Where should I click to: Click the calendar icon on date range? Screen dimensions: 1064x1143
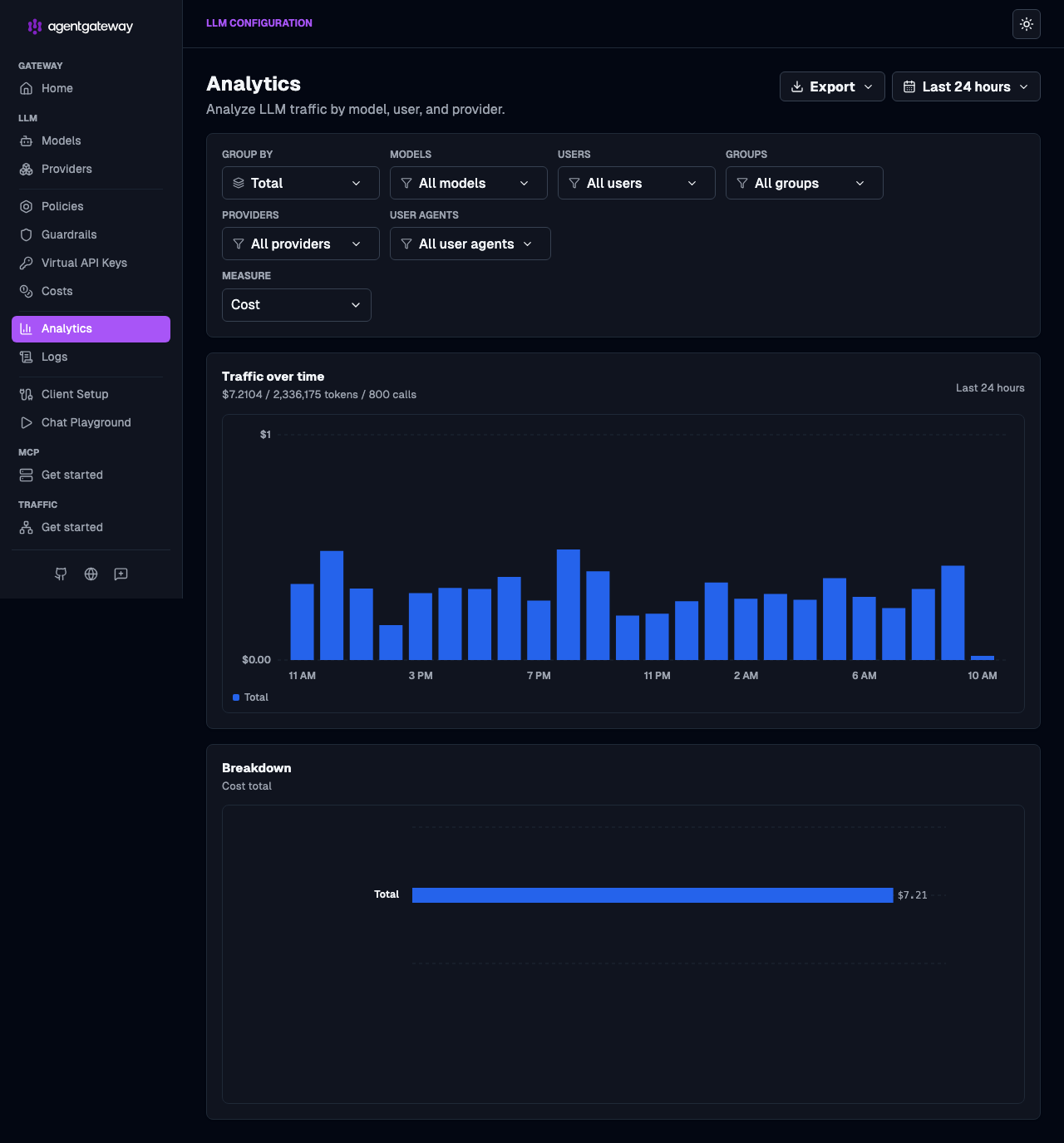(x=909, y=86)
